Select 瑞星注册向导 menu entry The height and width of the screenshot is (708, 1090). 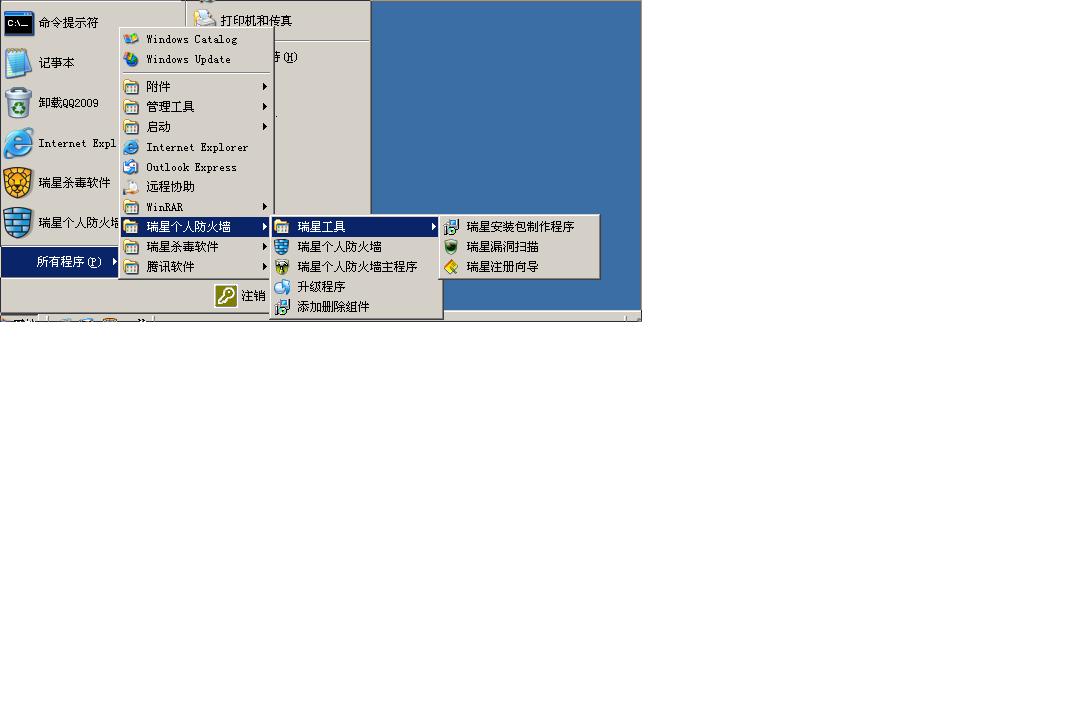[519, 267]
